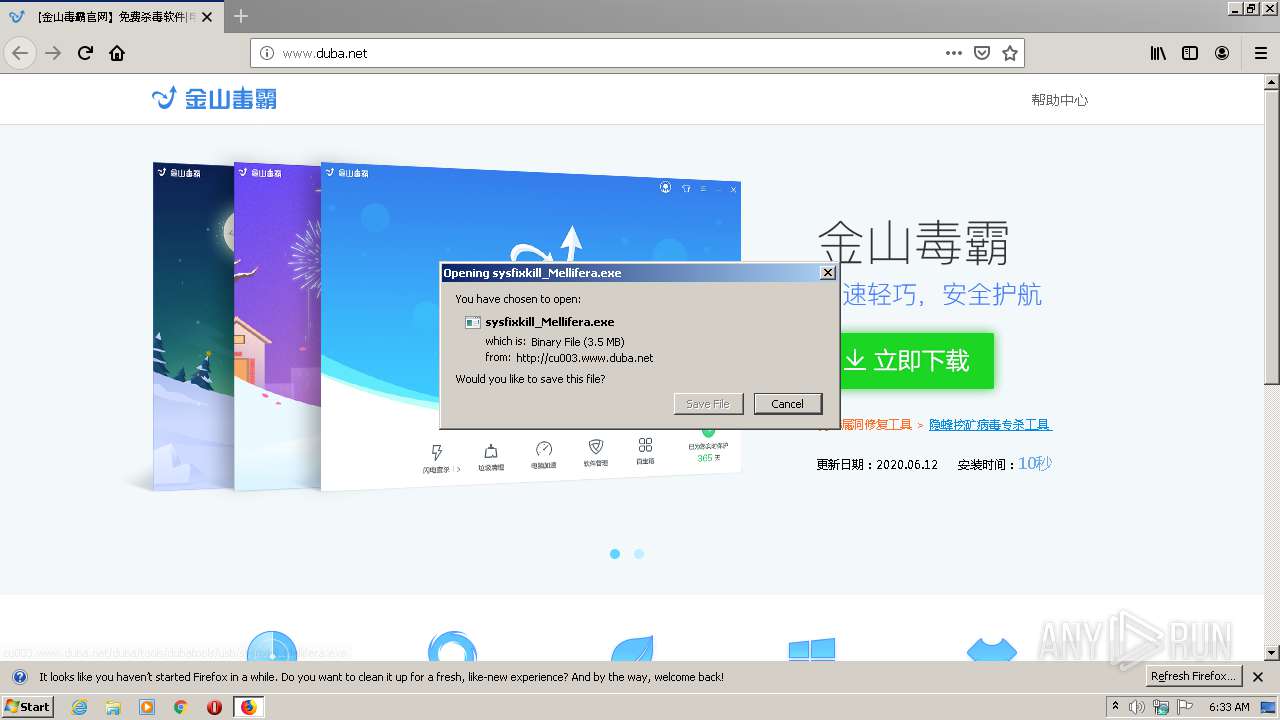The width and height of the screenshot is (1280, 720).
Task: Show hidden system tray icons
Action: 1116,707
